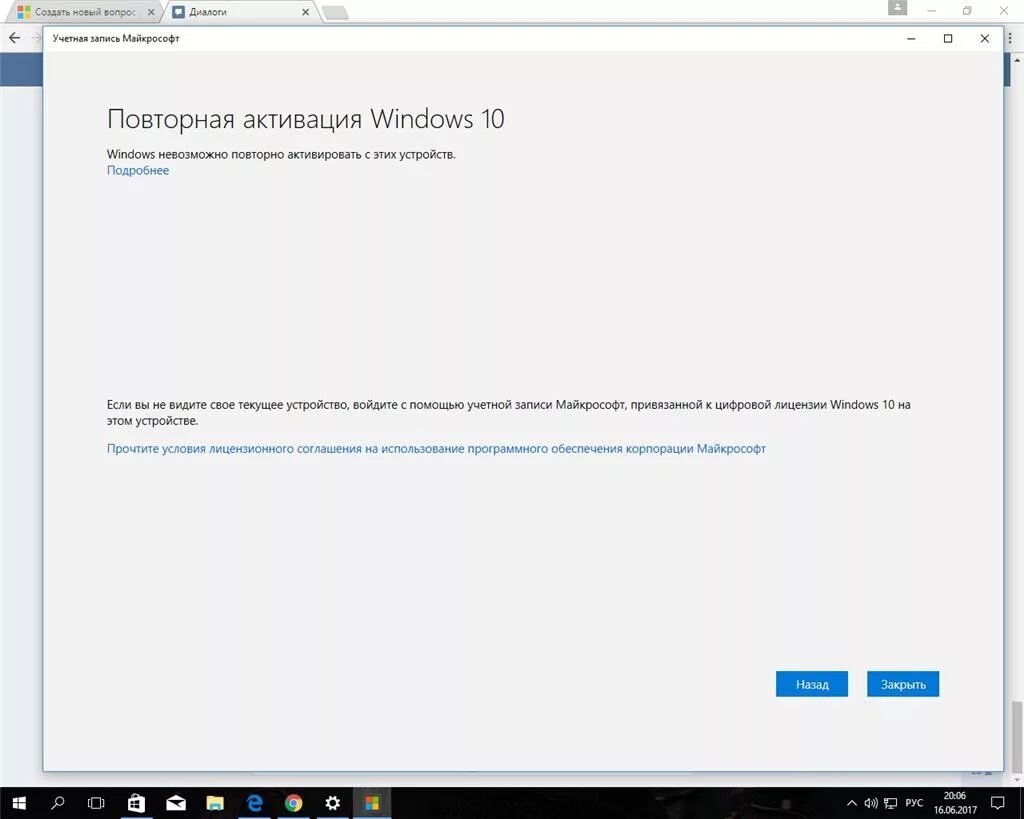Open the volume control in tray
Screen dimensions: 1024x819
(871, 803)
